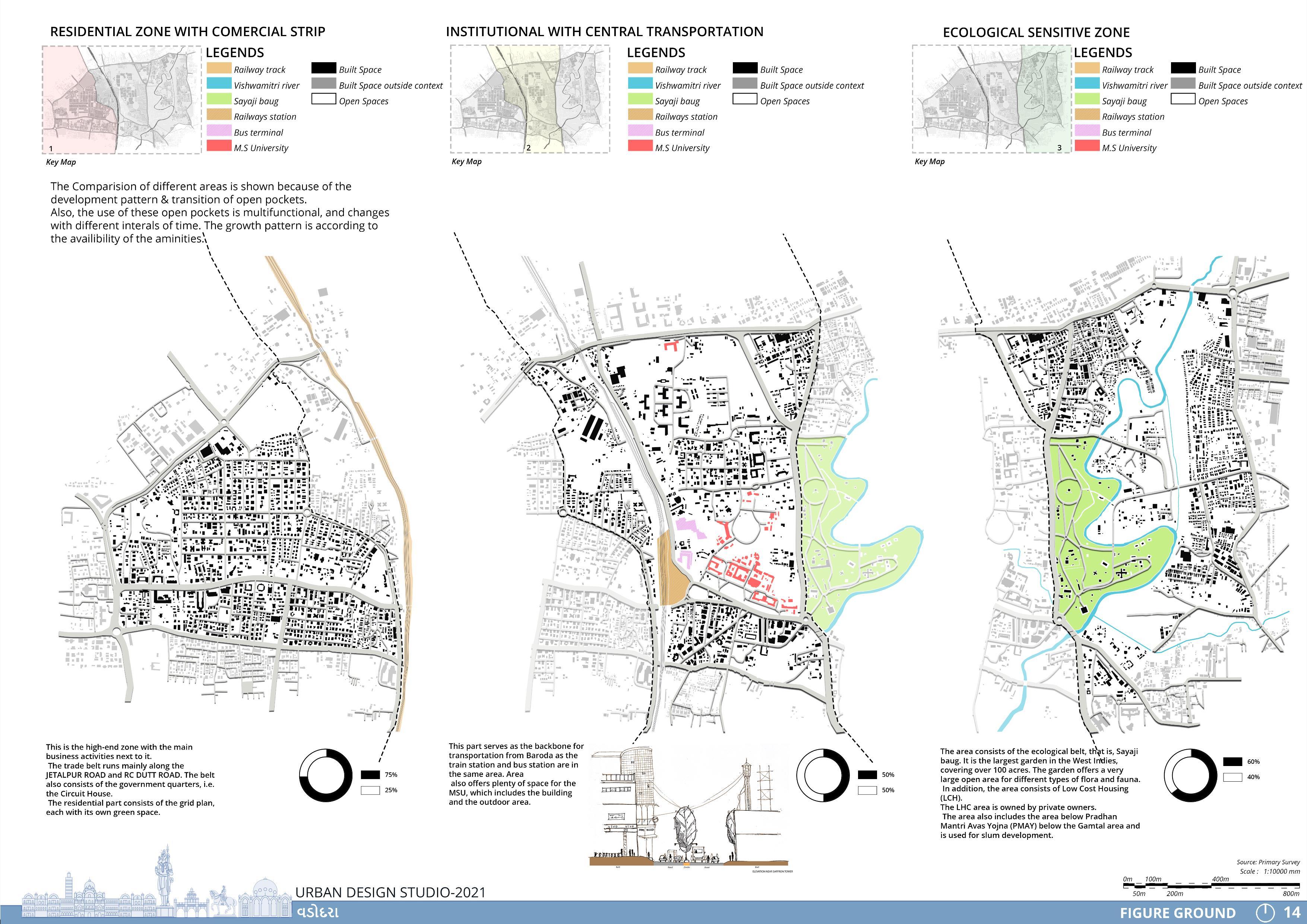
Task: Click the north compass icon beside page number
Action: pos(1265,912)
